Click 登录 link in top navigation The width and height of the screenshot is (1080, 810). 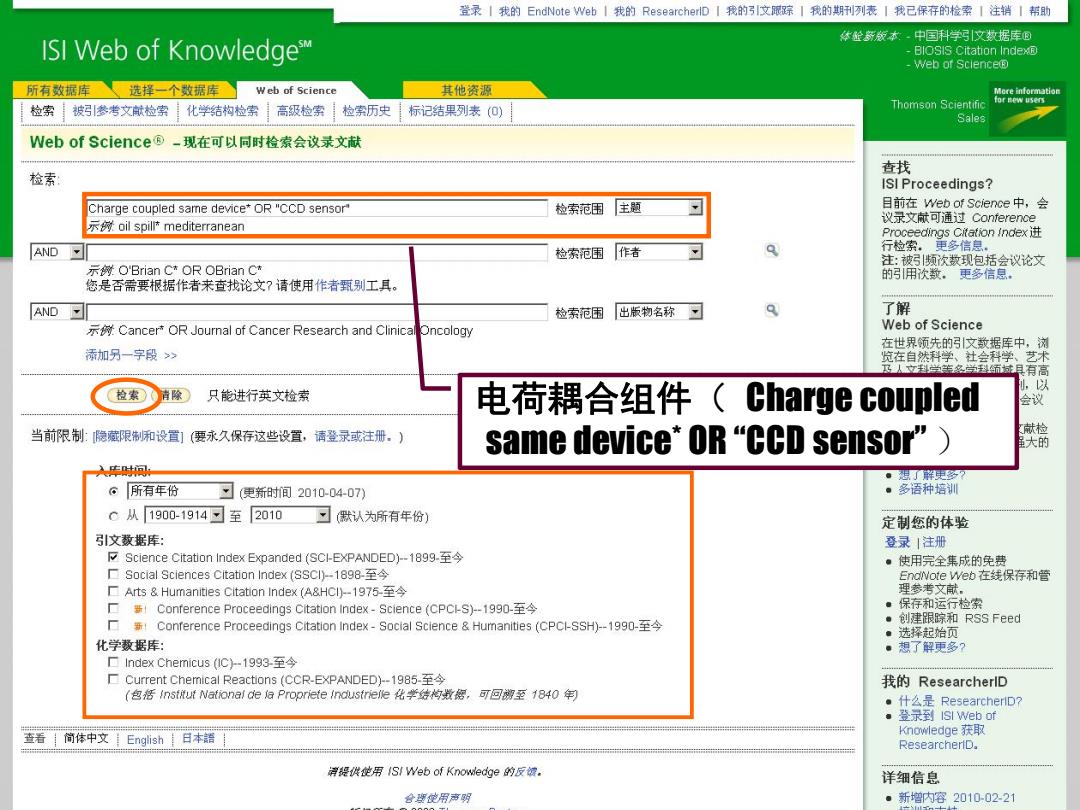[470, 11]
